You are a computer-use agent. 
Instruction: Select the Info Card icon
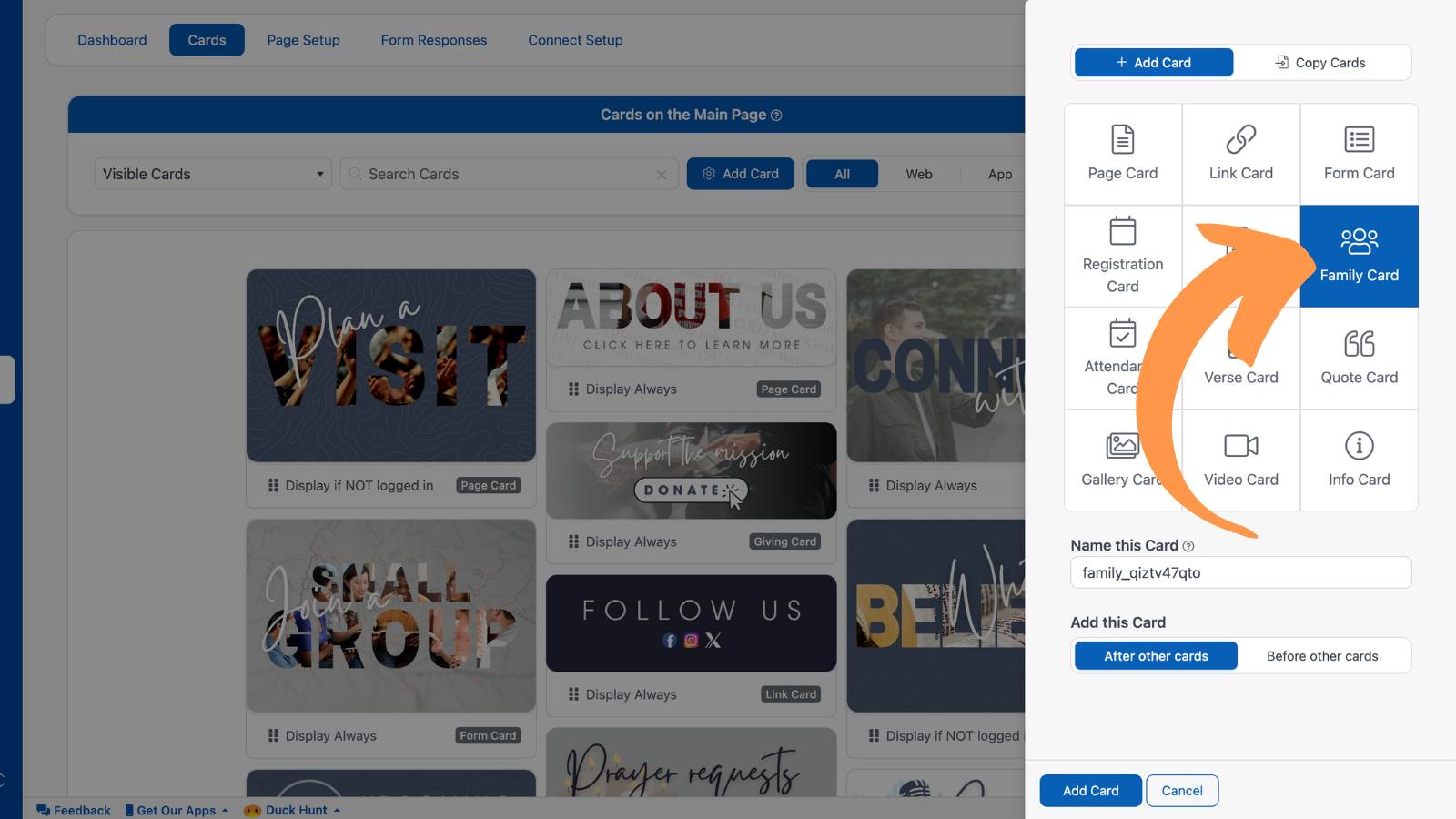pos(1359,446)
